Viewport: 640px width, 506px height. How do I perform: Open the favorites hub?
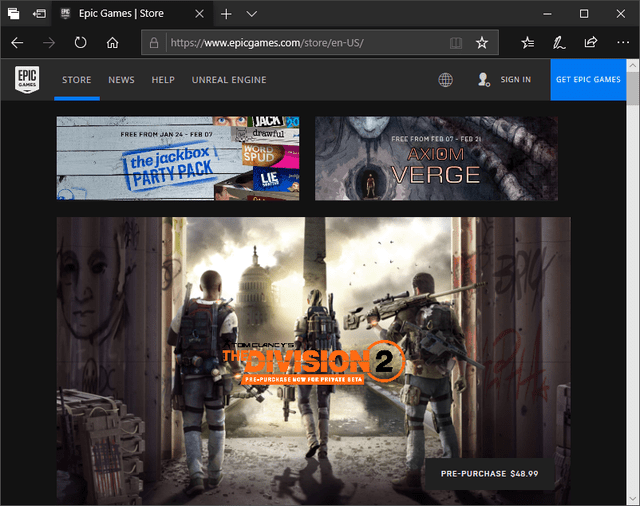click(x=527, y=42)
